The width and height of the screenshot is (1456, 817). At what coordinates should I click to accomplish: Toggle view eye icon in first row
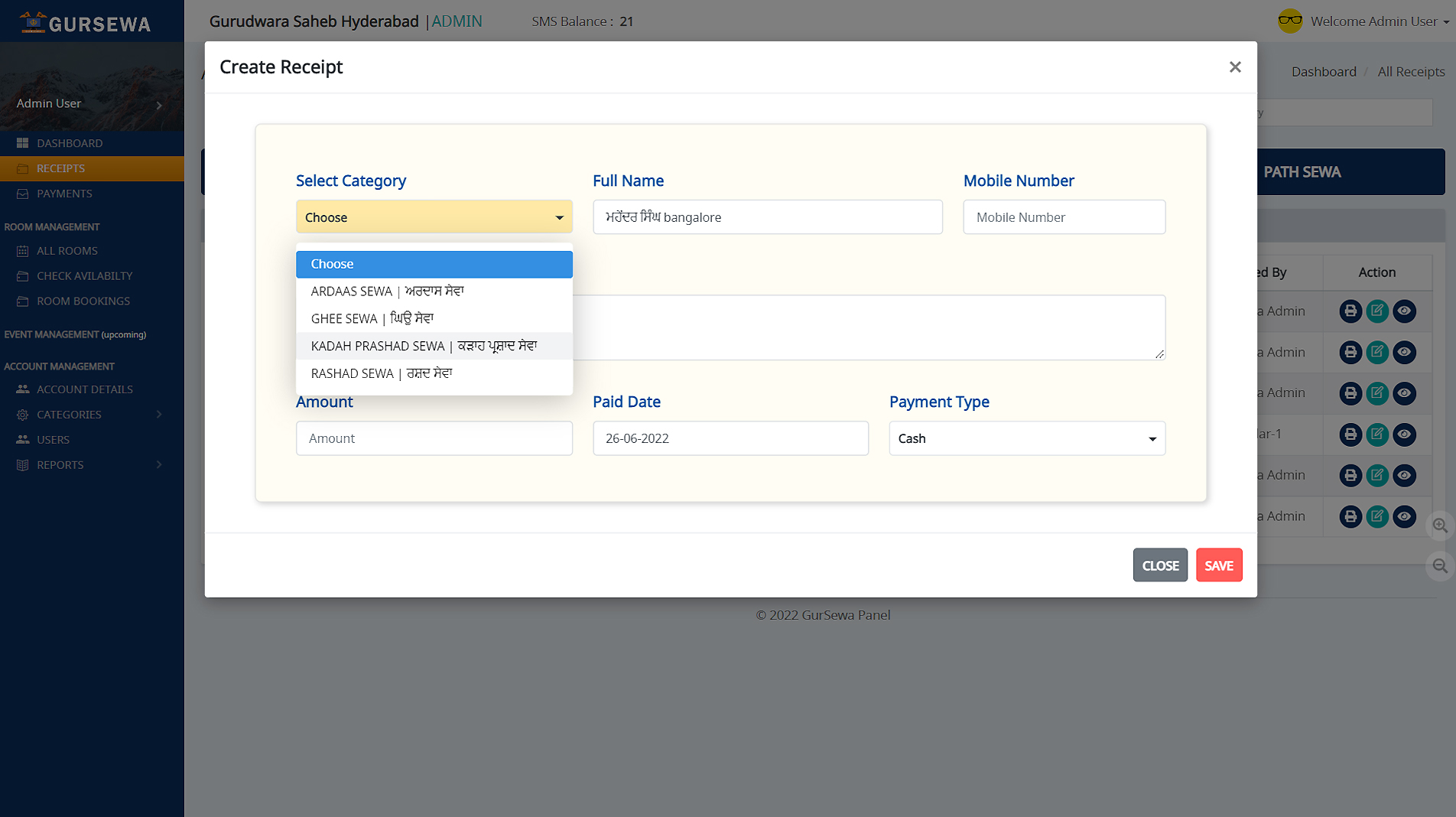1404,311
